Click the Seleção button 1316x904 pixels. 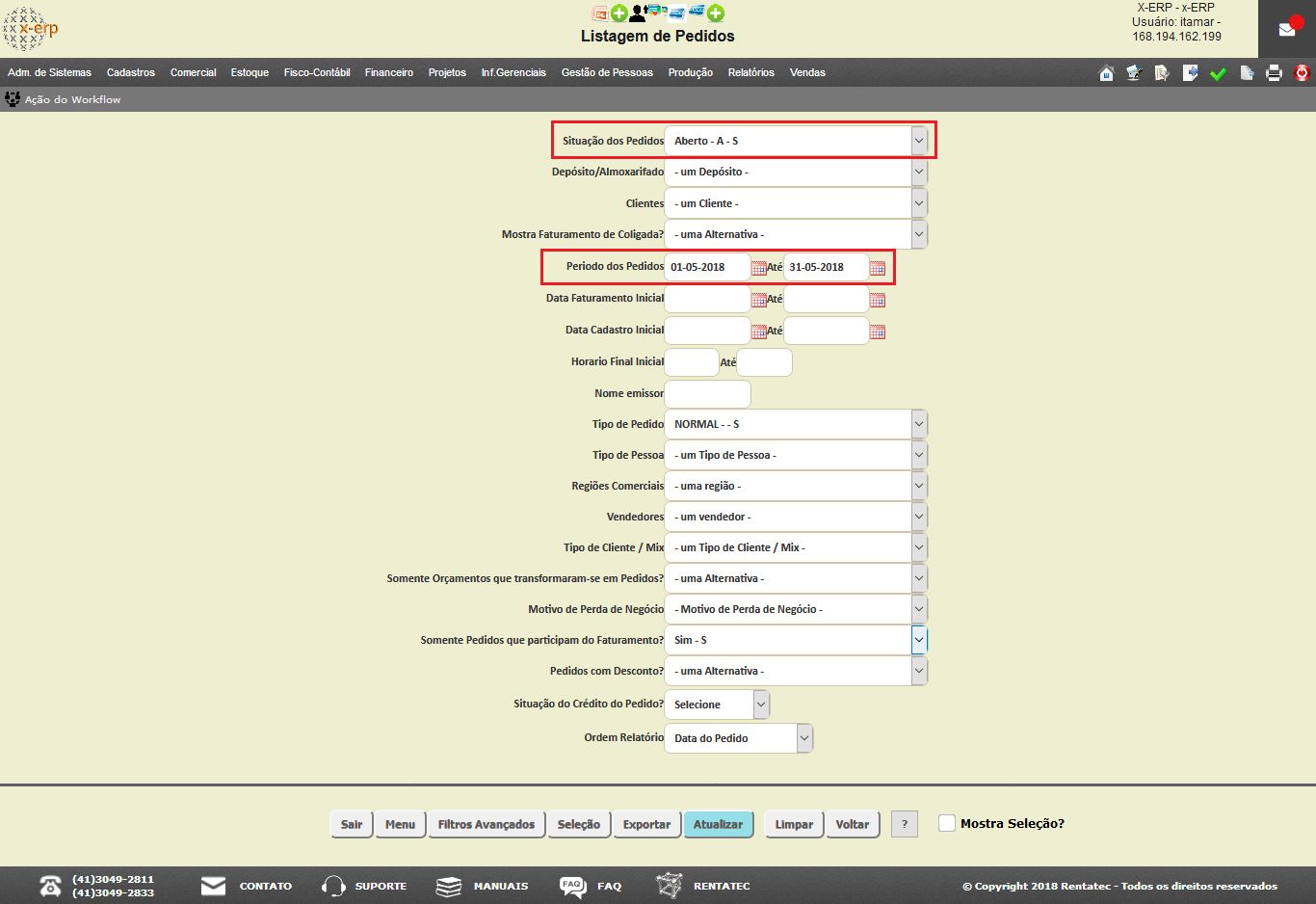[x=579, y=824]
